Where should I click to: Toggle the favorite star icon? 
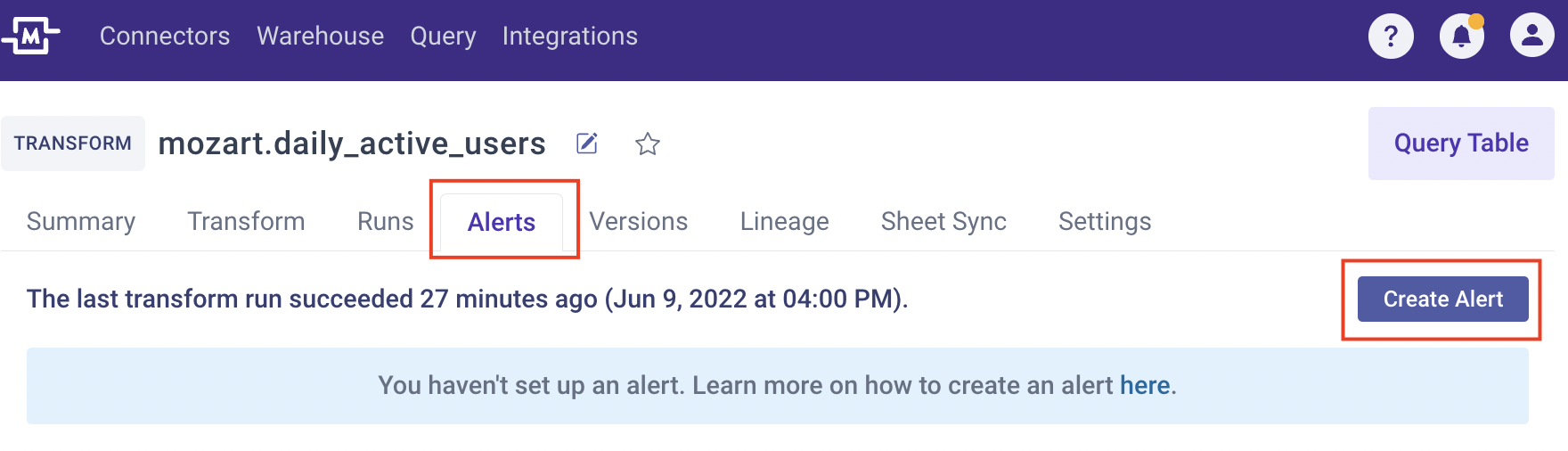point(648,143)
